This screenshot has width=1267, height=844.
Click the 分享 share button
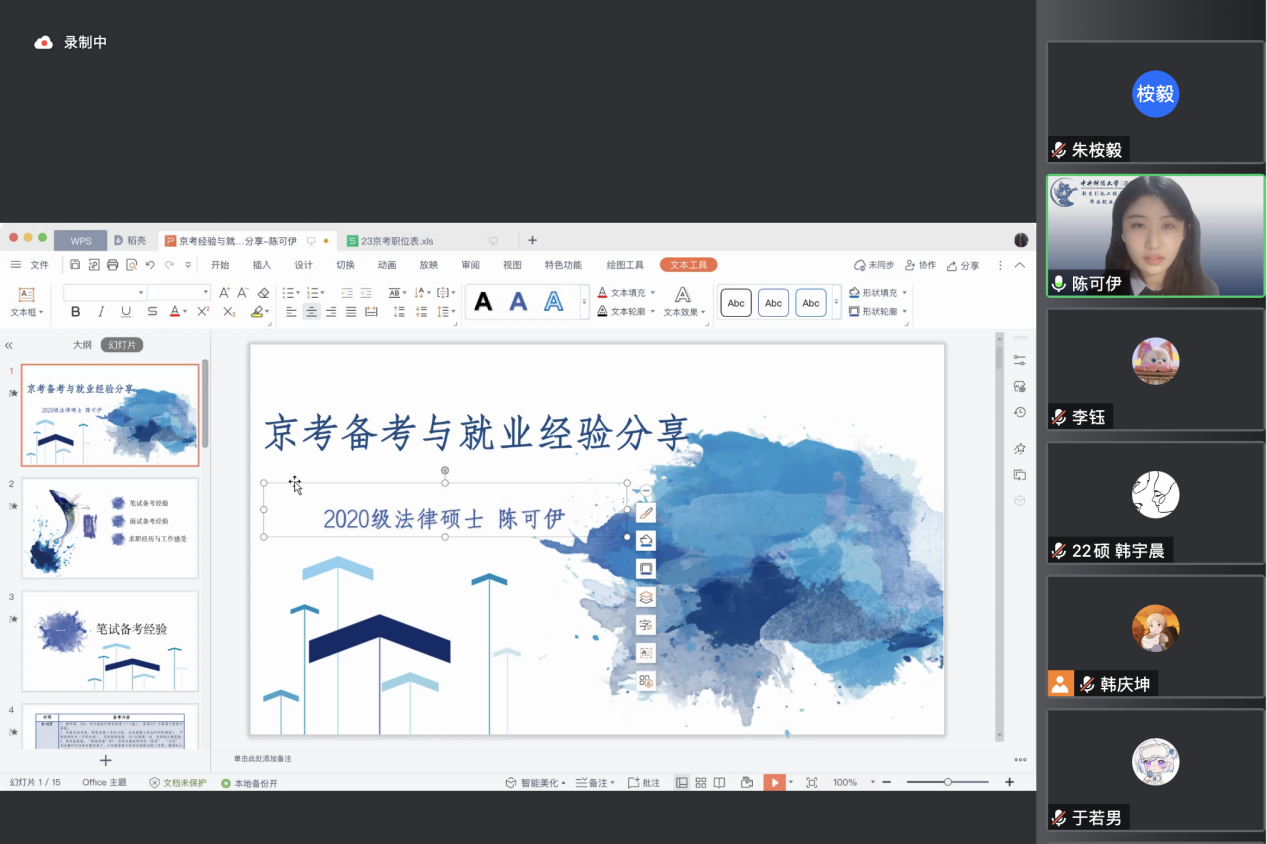[x=963, y=265]
